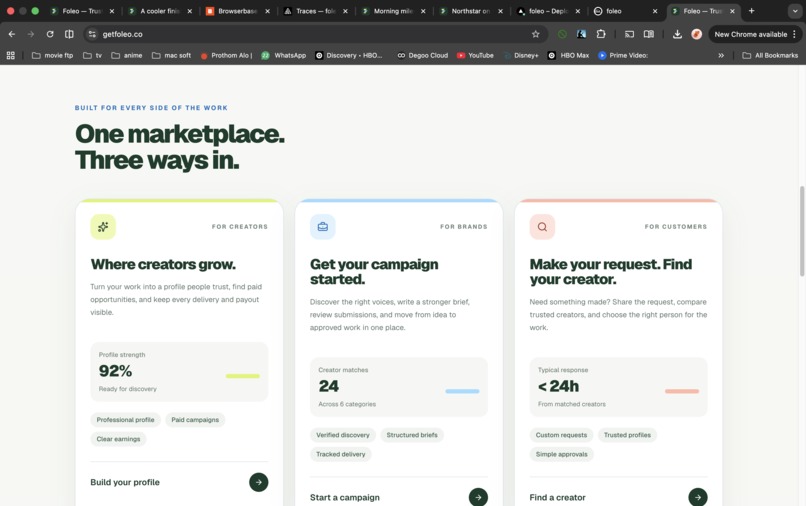Open the YouTube bookmark
The image size is (806, 506).
475,56
